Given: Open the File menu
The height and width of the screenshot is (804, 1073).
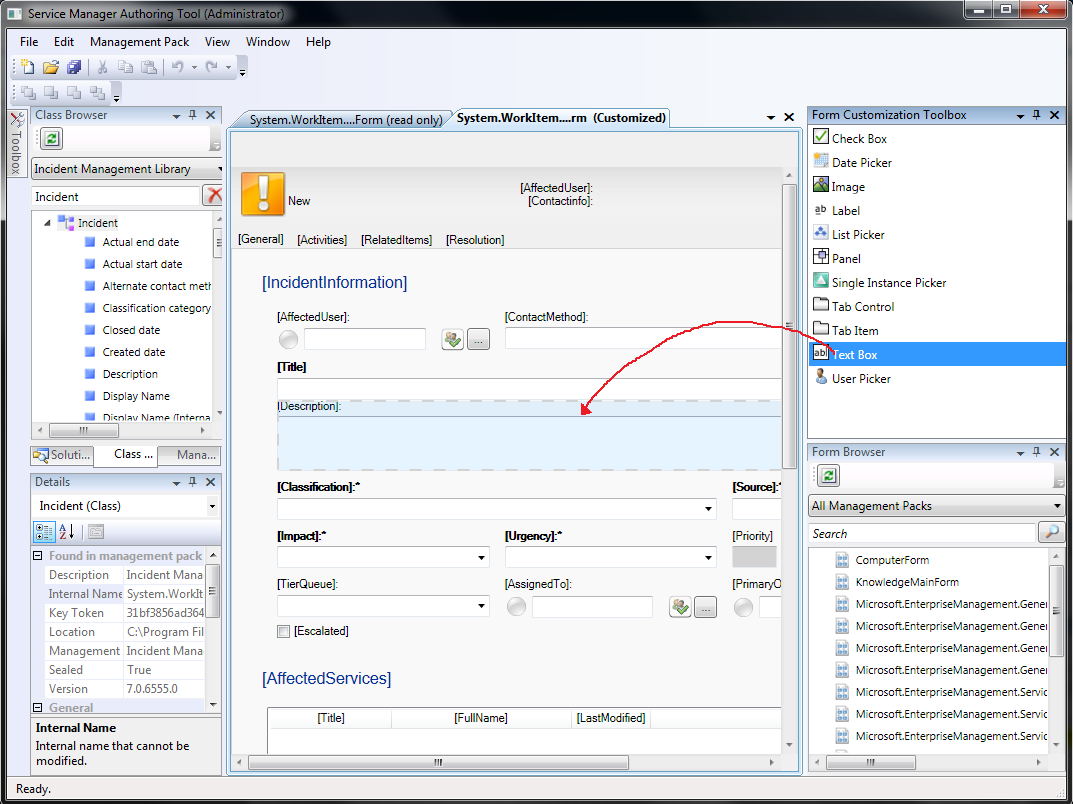Looking at the screenshot, I should click(x=29, y=42).
